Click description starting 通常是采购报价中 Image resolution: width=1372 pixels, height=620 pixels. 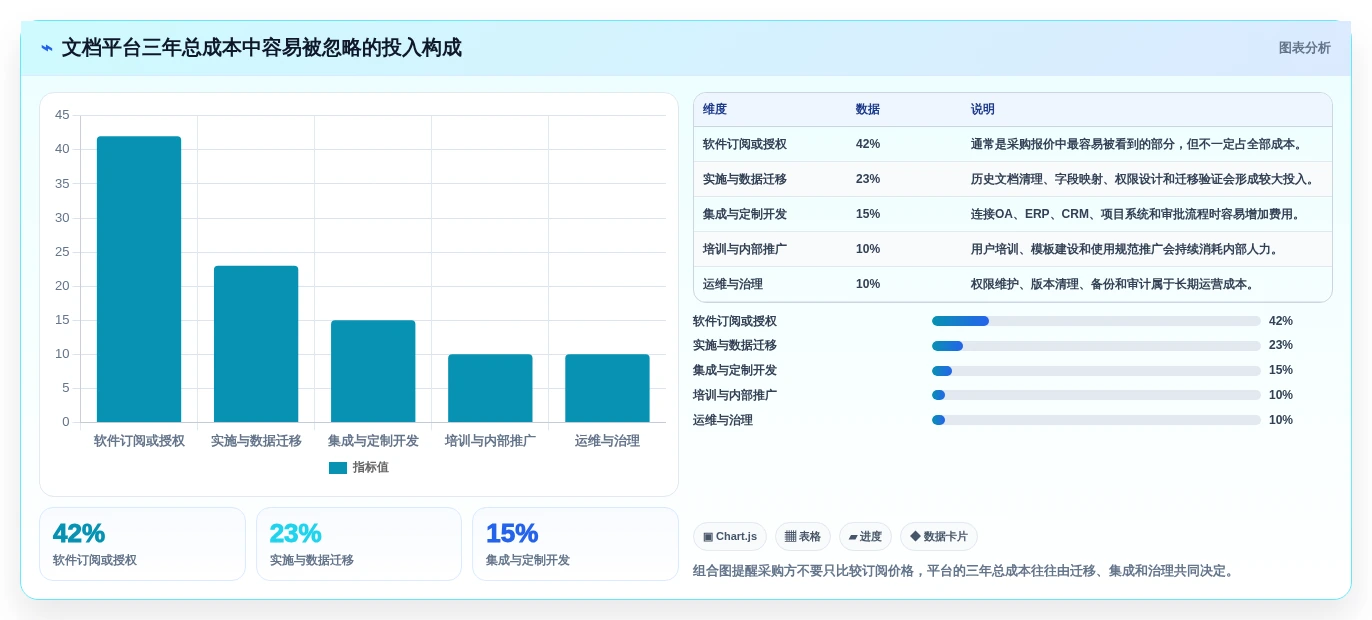pos(1139,144)
